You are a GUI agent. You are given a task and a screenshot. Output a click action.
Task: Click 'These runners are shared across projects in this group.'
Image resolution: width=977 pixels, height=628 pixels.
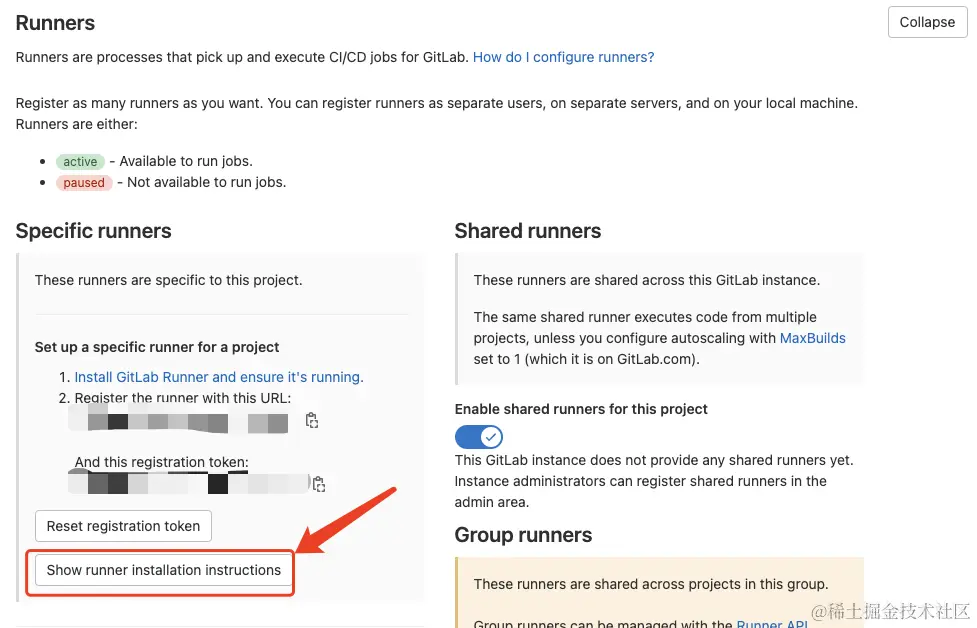tap(651, 584)
